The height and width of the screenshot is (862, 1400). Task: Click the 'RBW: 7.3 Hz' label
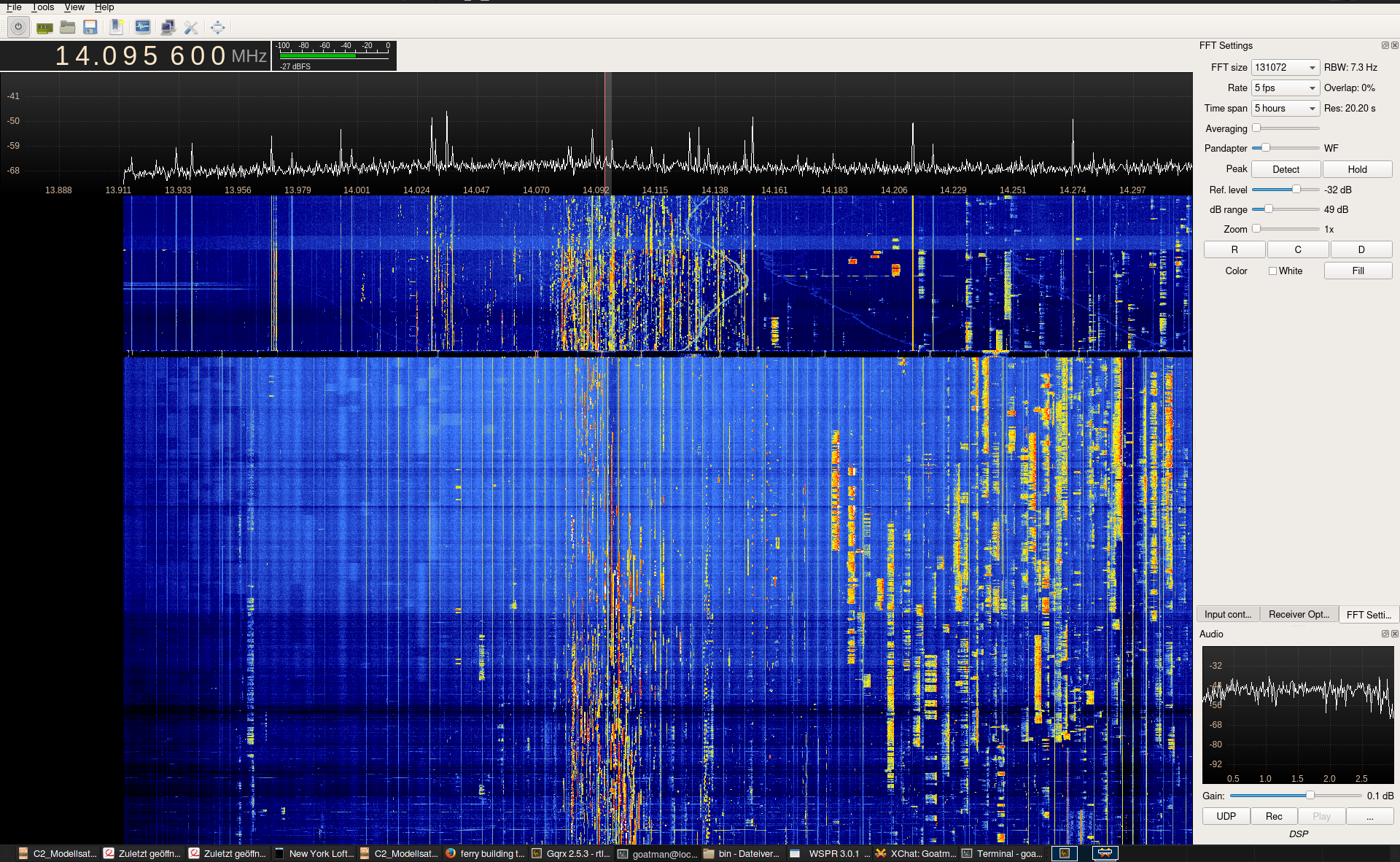(1350, 67)
